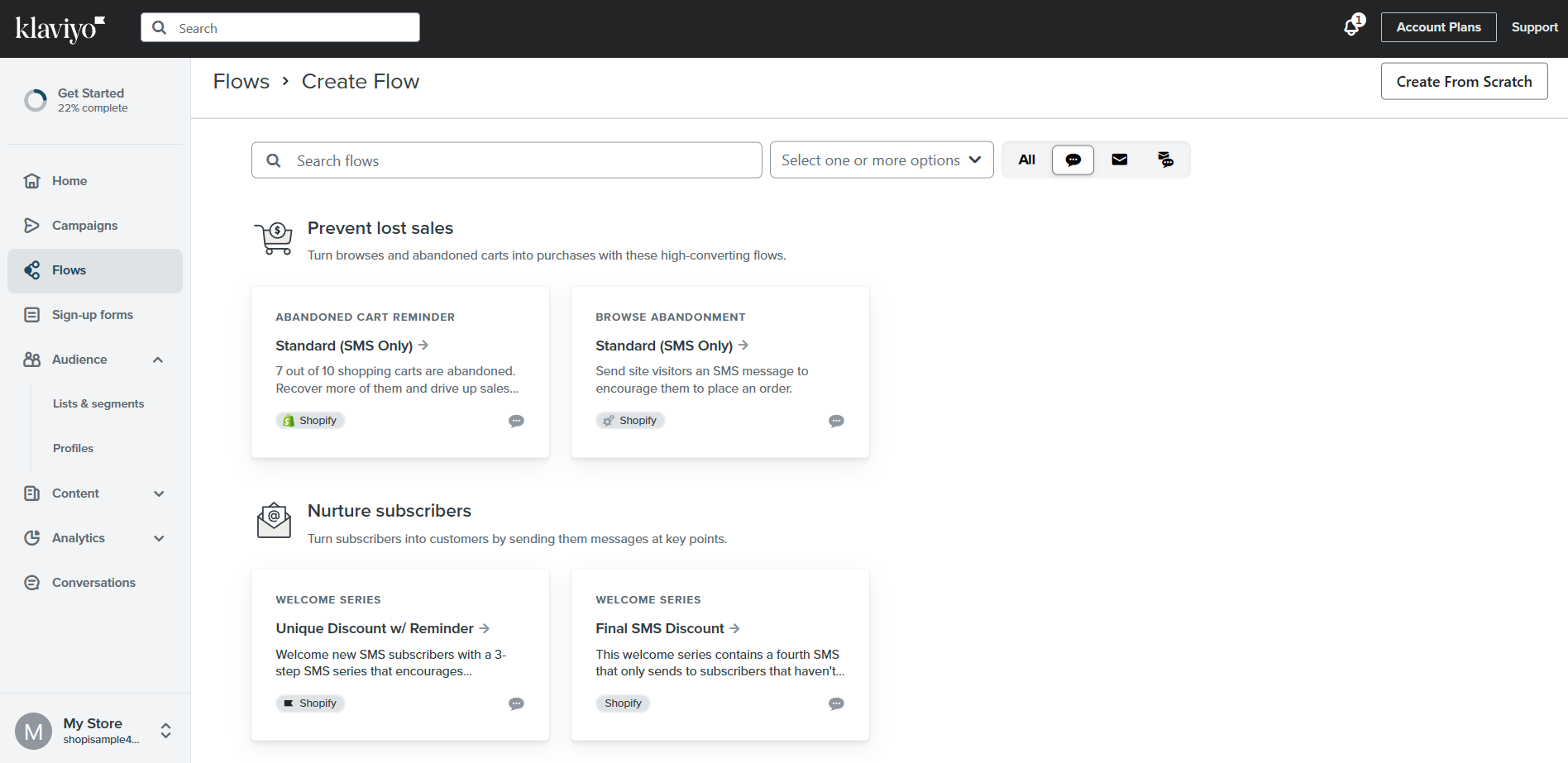Go back to Flows breadcrumb
This screenshot has height=763, width=1568.
point(241,81)
